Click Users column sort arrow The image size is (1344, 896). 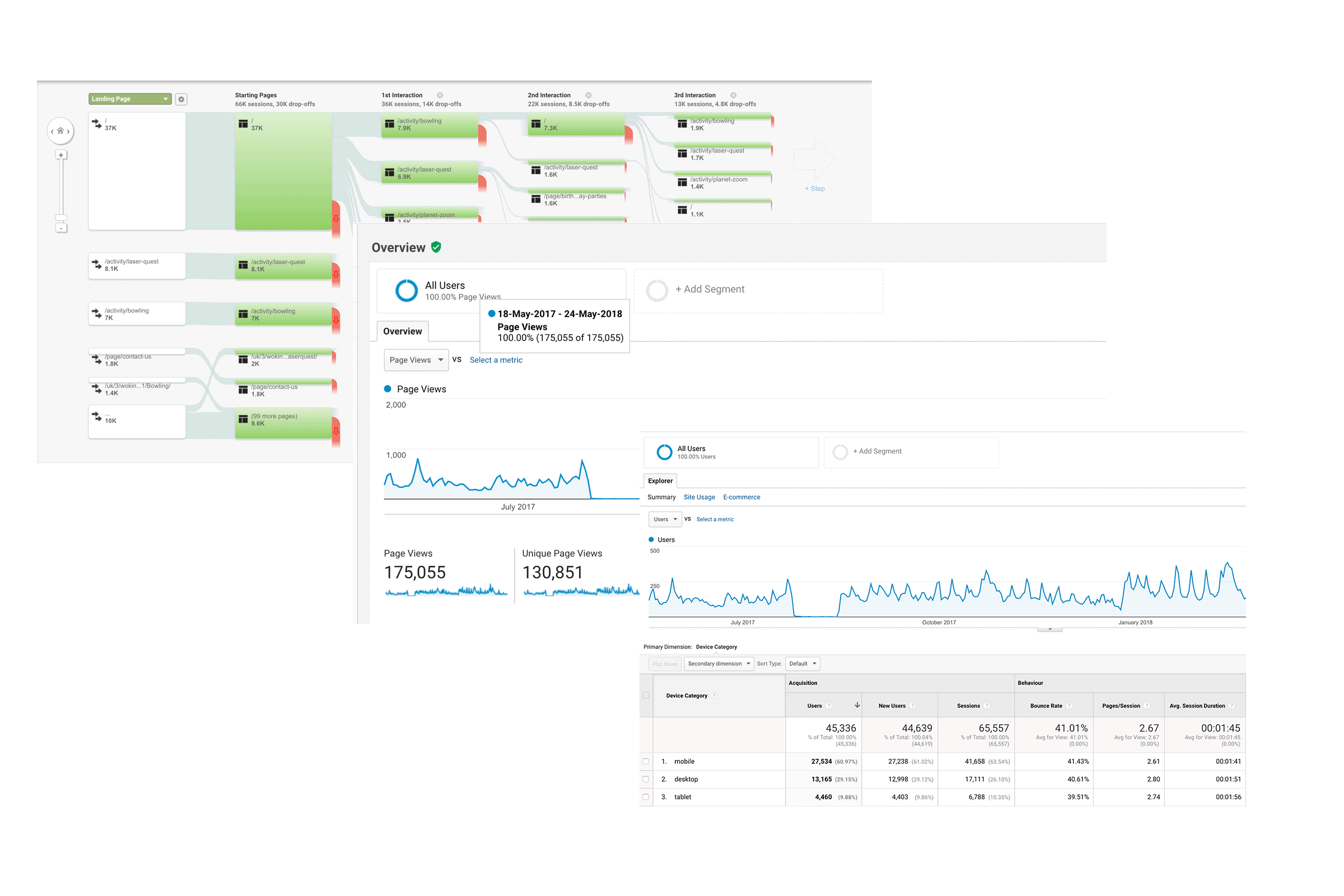click(857, 705)
